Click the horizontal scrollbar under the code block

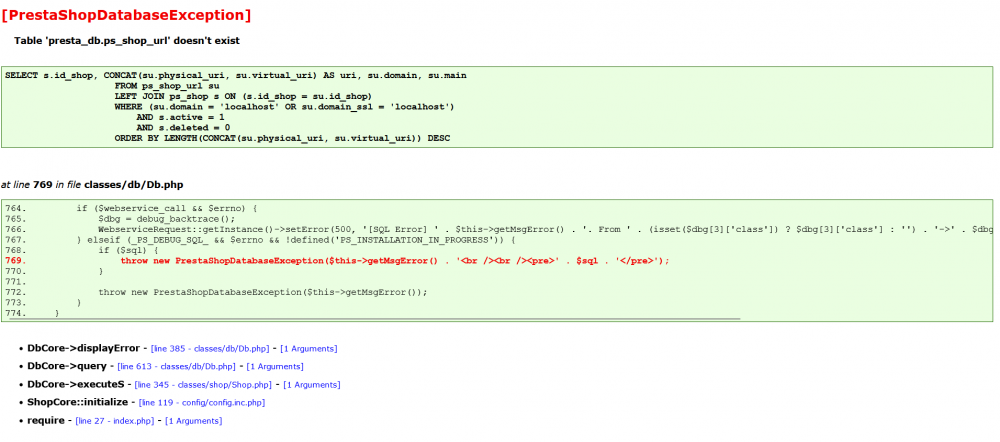click(x=372, y=317)
